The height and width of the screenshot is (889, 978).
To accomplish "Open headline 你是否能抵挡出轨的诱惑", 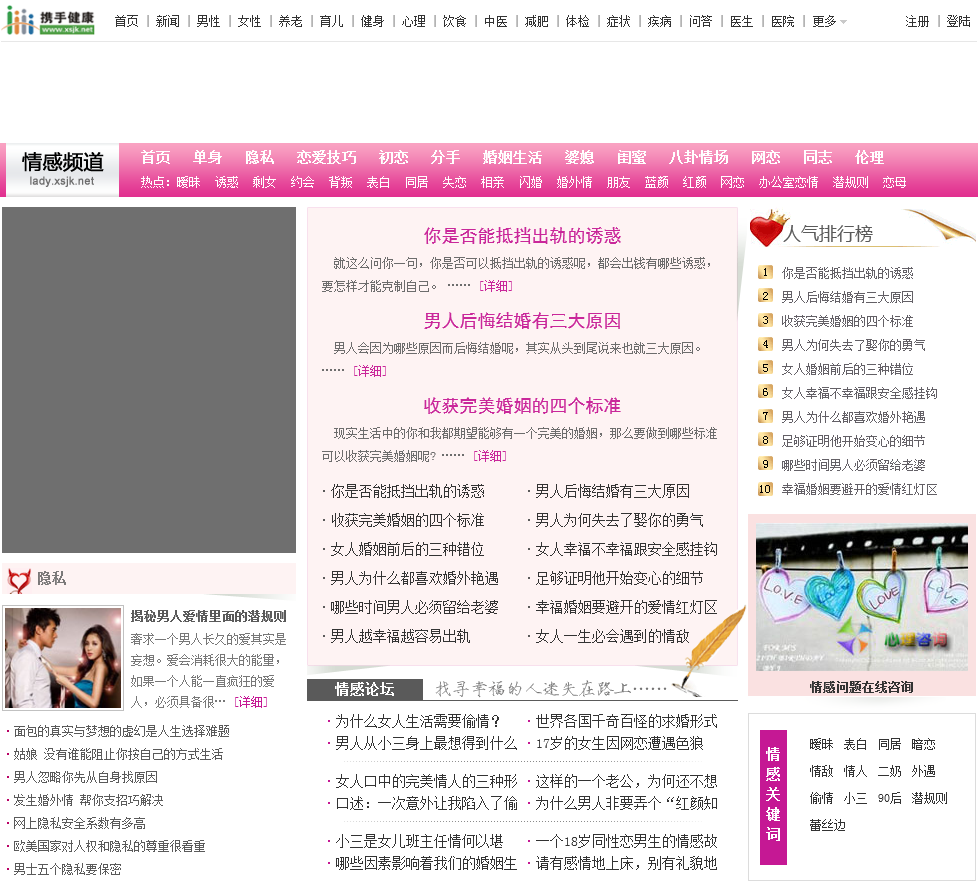I will point(522,236).
